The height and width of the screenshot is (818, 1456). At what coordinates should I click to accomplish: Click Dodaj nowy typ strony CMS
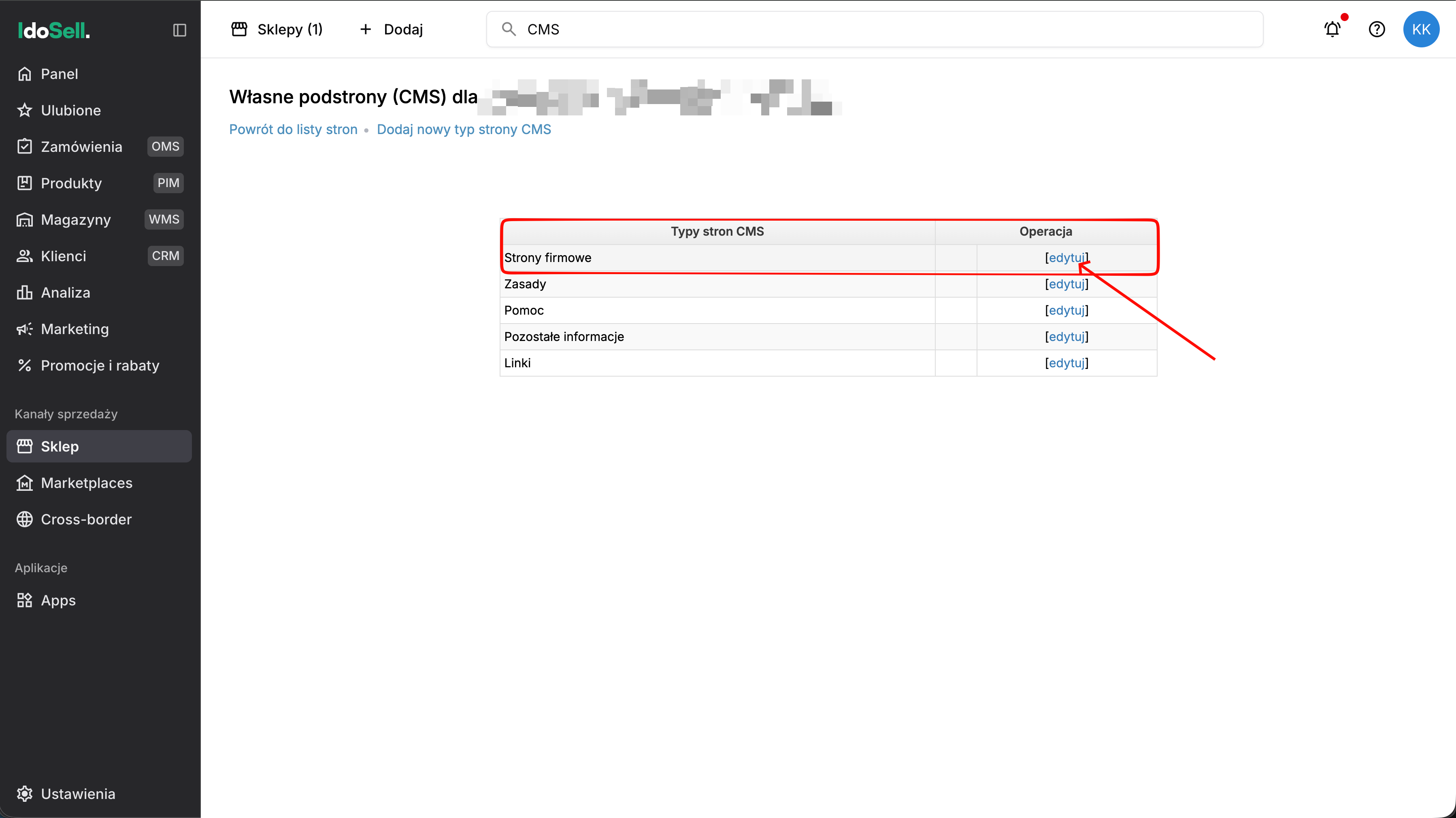coord(464,130)
